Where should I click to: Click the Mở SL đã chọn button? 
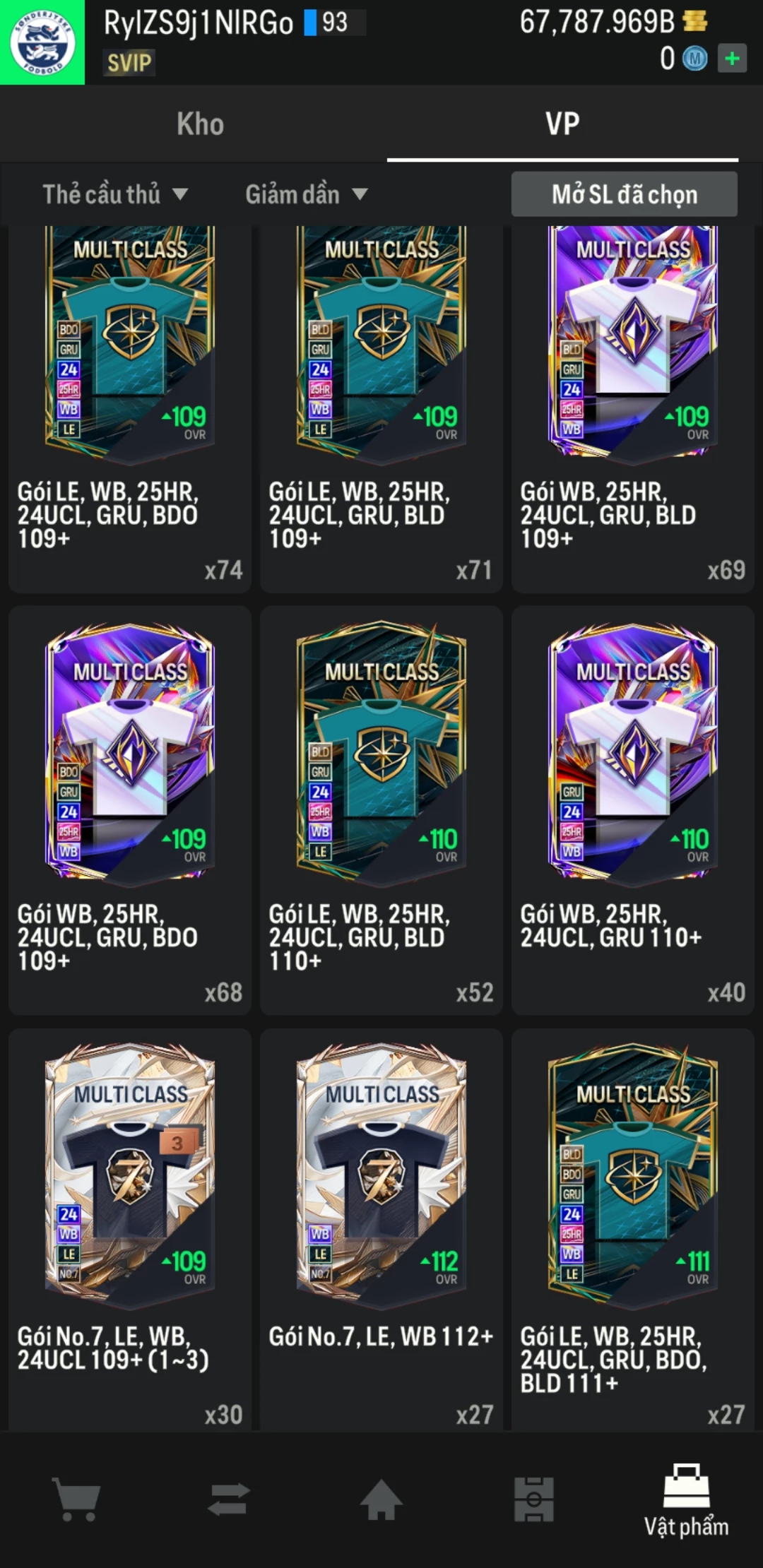(625, 194)
